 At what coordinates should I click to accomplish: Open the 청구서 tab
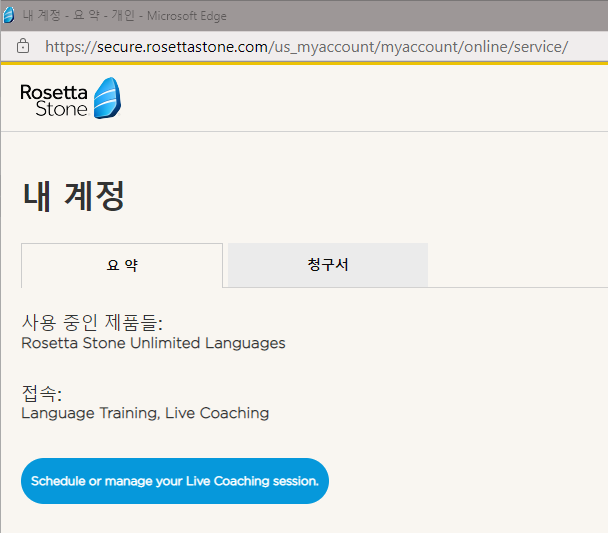tap(328, 265)
